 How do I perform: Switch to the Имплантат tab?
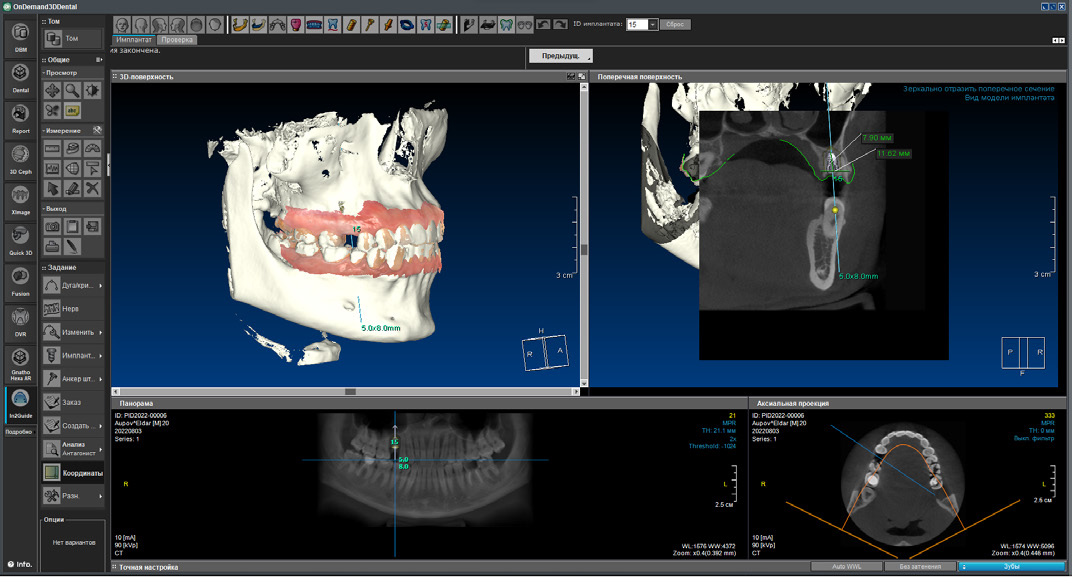134,40
